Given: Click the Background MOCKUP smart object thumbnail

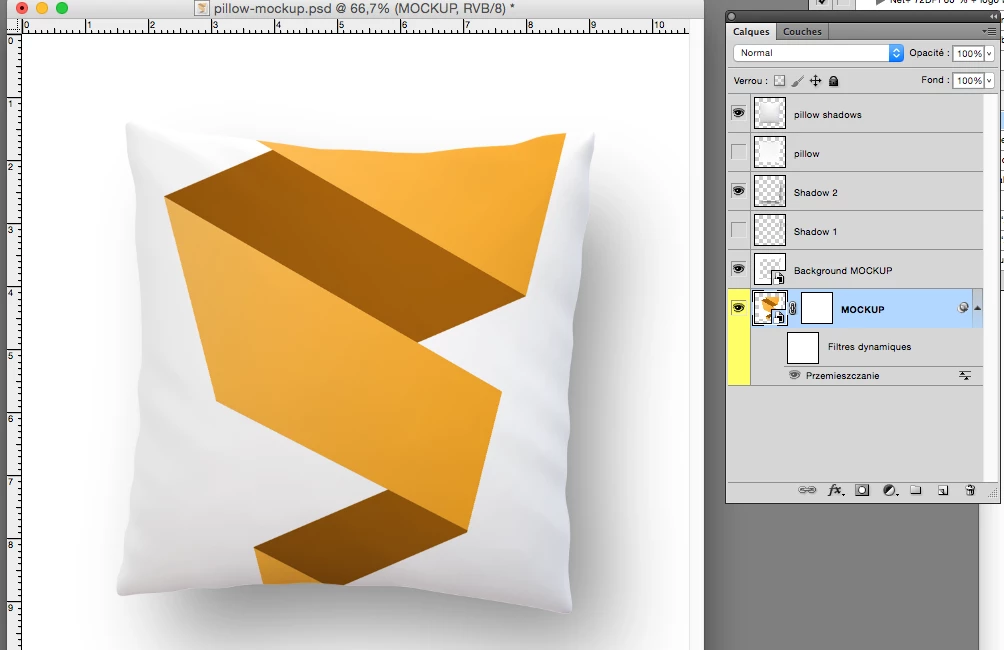Looking at the screenshot, I should [x=770, y=270].
